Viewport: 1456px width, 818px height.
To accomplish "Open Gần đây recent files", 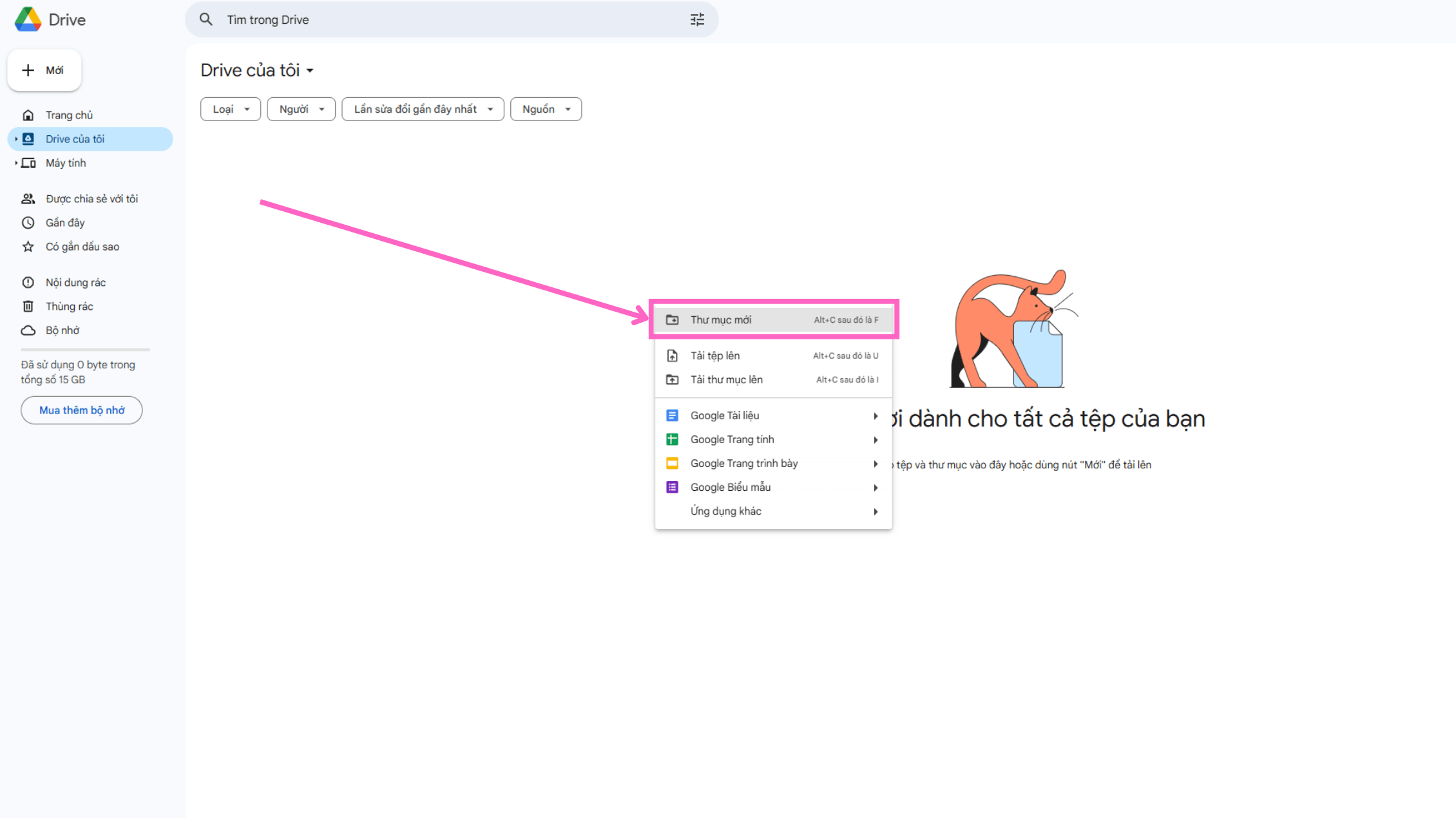I will 65,223.
